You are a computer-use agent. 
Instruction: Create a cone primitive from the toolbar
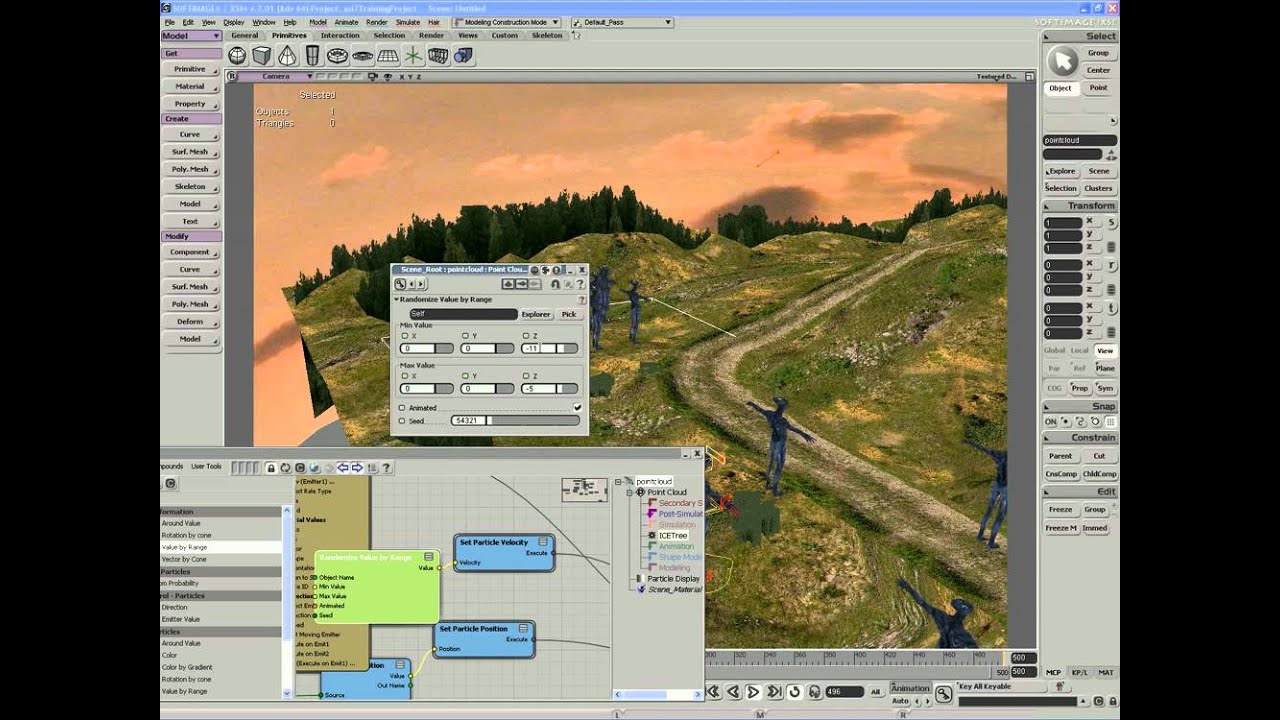[287, 56]
